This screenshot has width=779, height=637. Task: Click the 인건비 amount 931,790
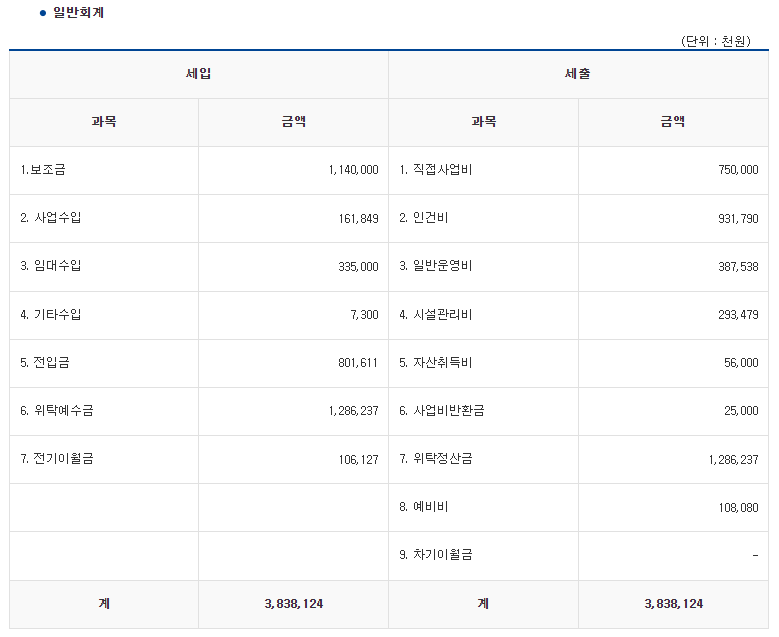(x=738, y=219)
